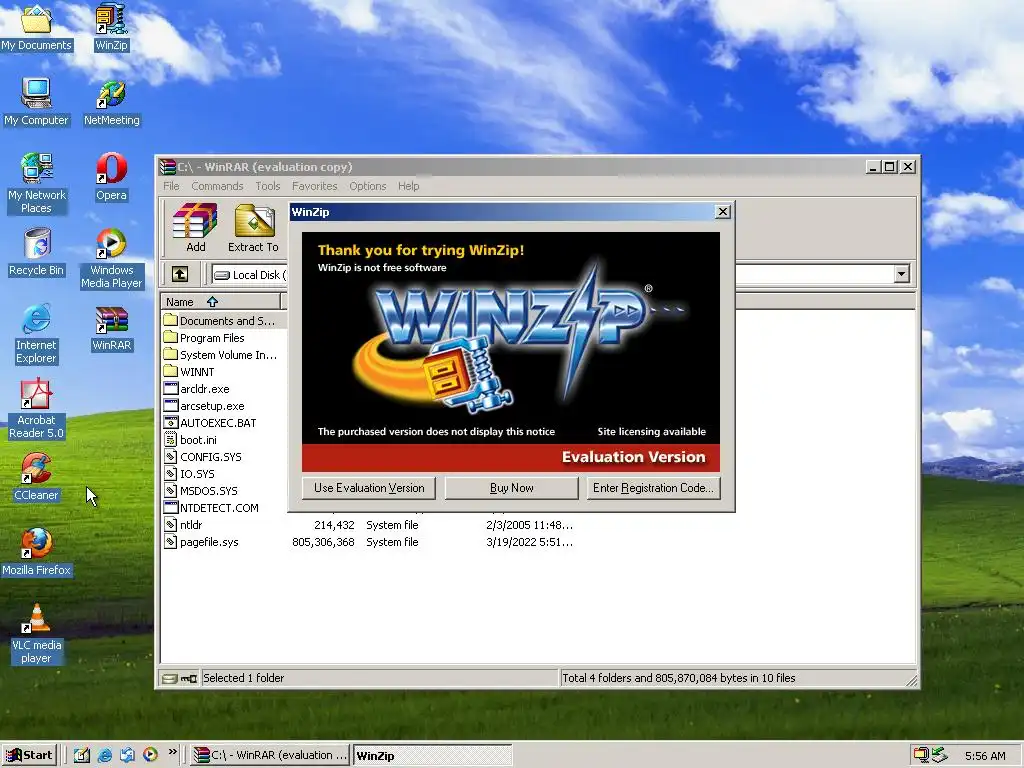1024x768 pixels.
Task: Click the Windows Media Player quick launch icon
Action: 150,755
